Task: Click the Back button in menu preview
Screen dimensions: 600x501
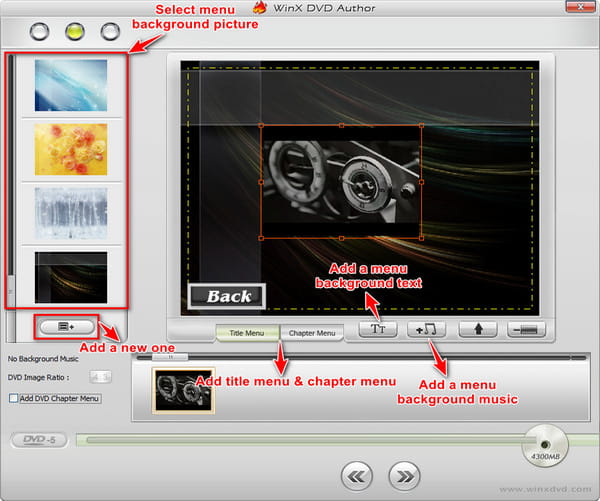Action: click(227, 296)
